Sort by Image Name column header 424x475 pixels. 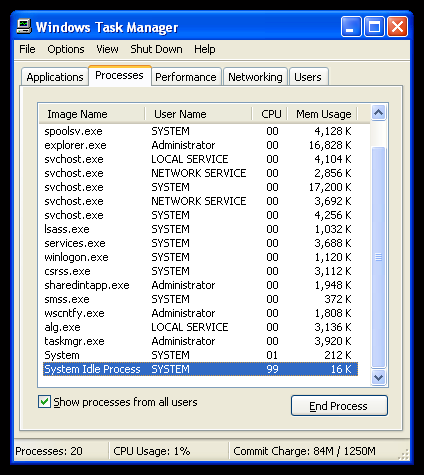(92, 114)
